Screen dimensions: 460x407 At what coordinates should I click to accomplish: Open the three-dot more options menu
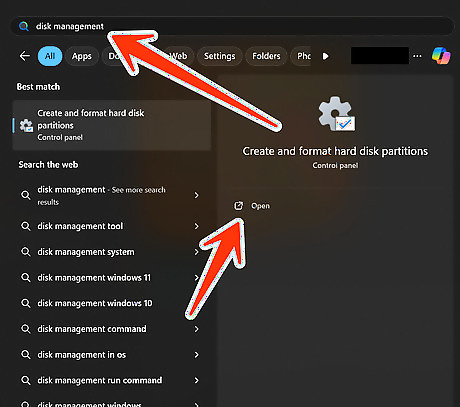coord(417,56)
